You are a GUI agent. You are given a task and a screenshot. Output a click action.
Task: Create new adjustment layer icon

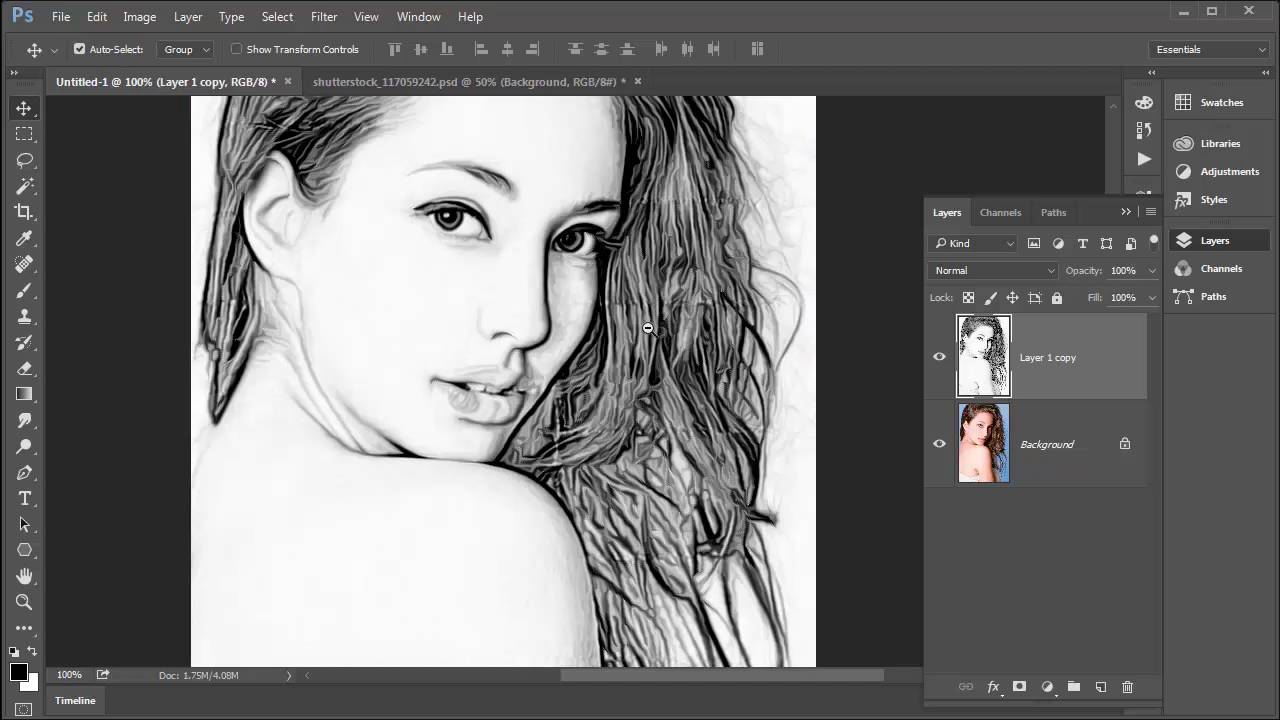click(1047, 687)
